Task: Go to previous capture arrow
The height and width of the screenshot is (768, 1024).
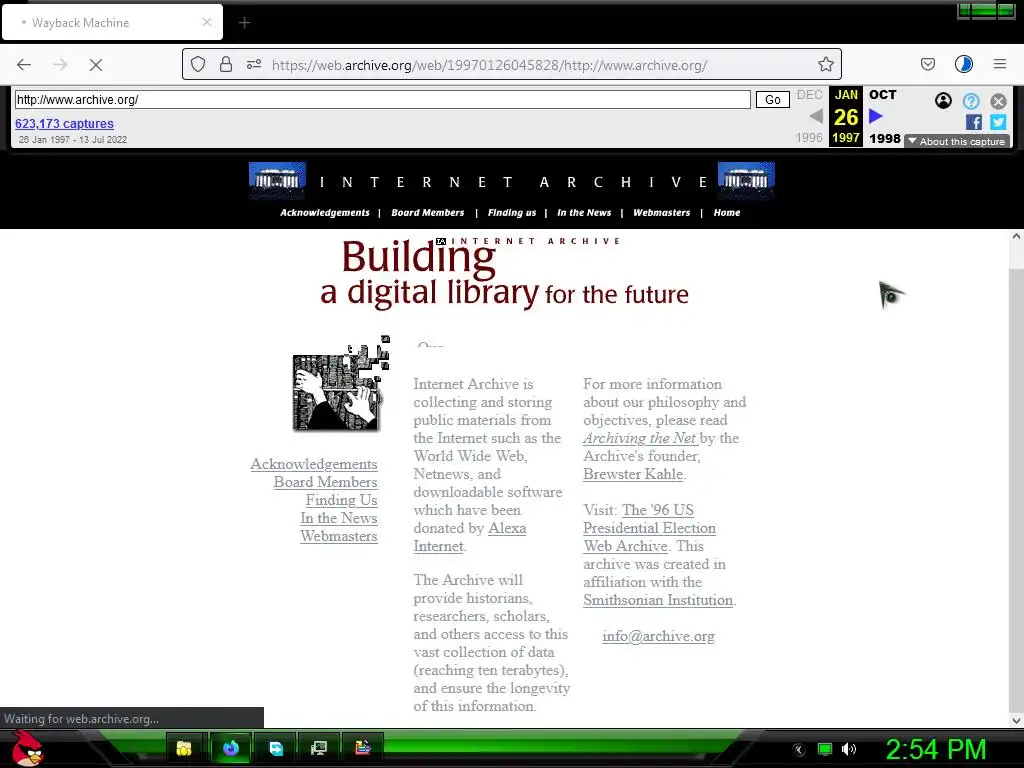Action: pyautogui.click(x=815, y=116)
